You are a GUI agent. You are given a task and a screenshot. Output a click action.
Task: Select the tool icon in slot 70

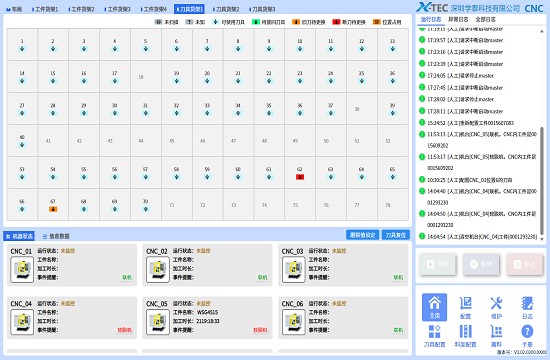click(x=146, y=209)
